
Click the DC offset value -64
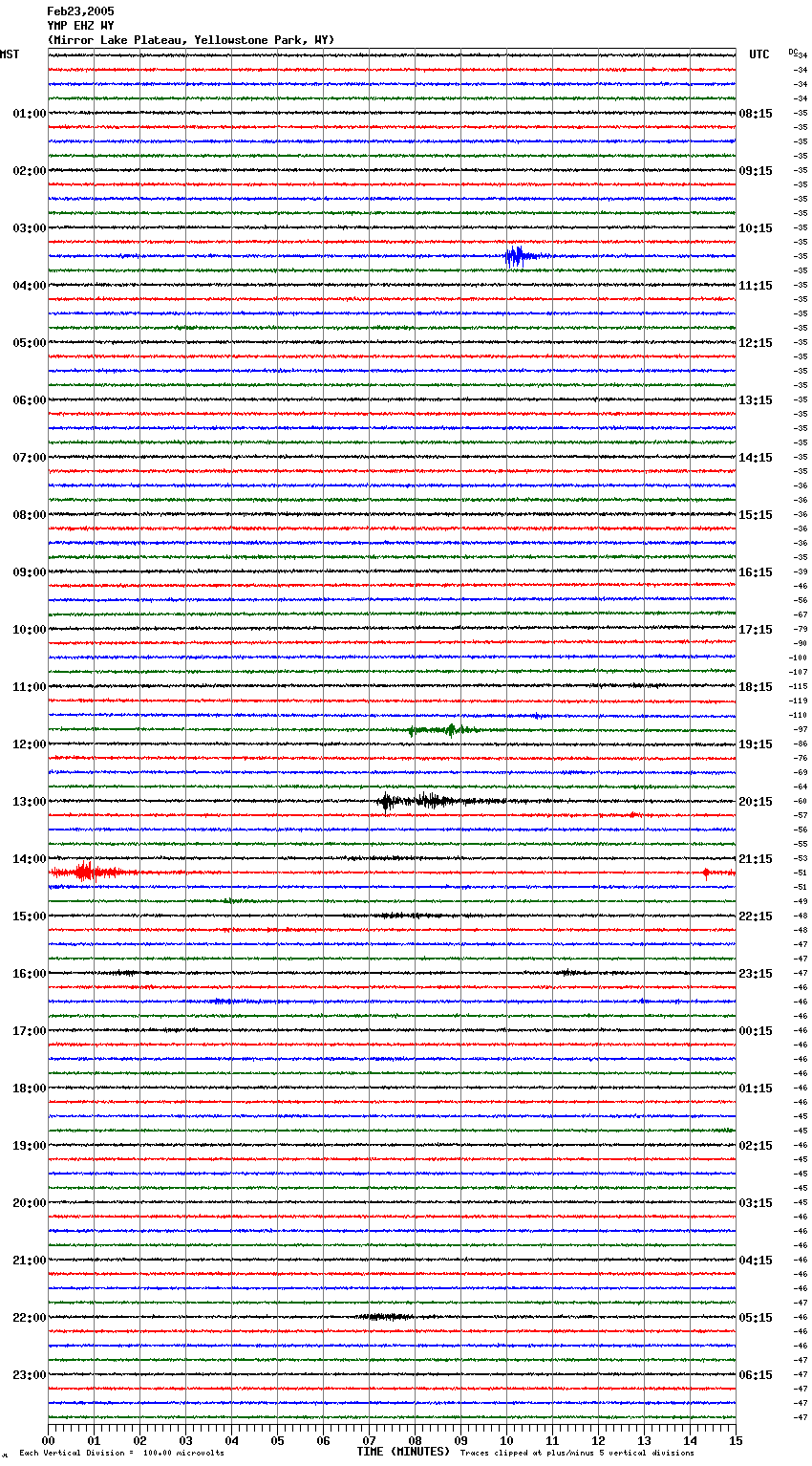(x=801, y=787)
